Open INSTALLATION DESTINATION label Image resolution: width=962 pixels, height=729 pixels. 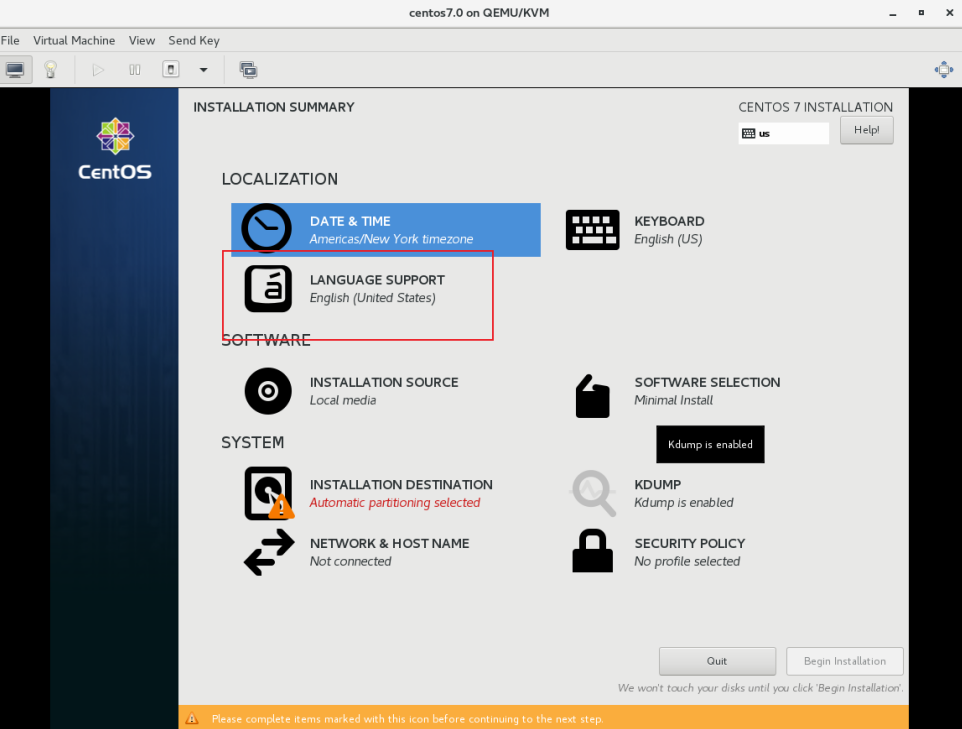point(401,485)
